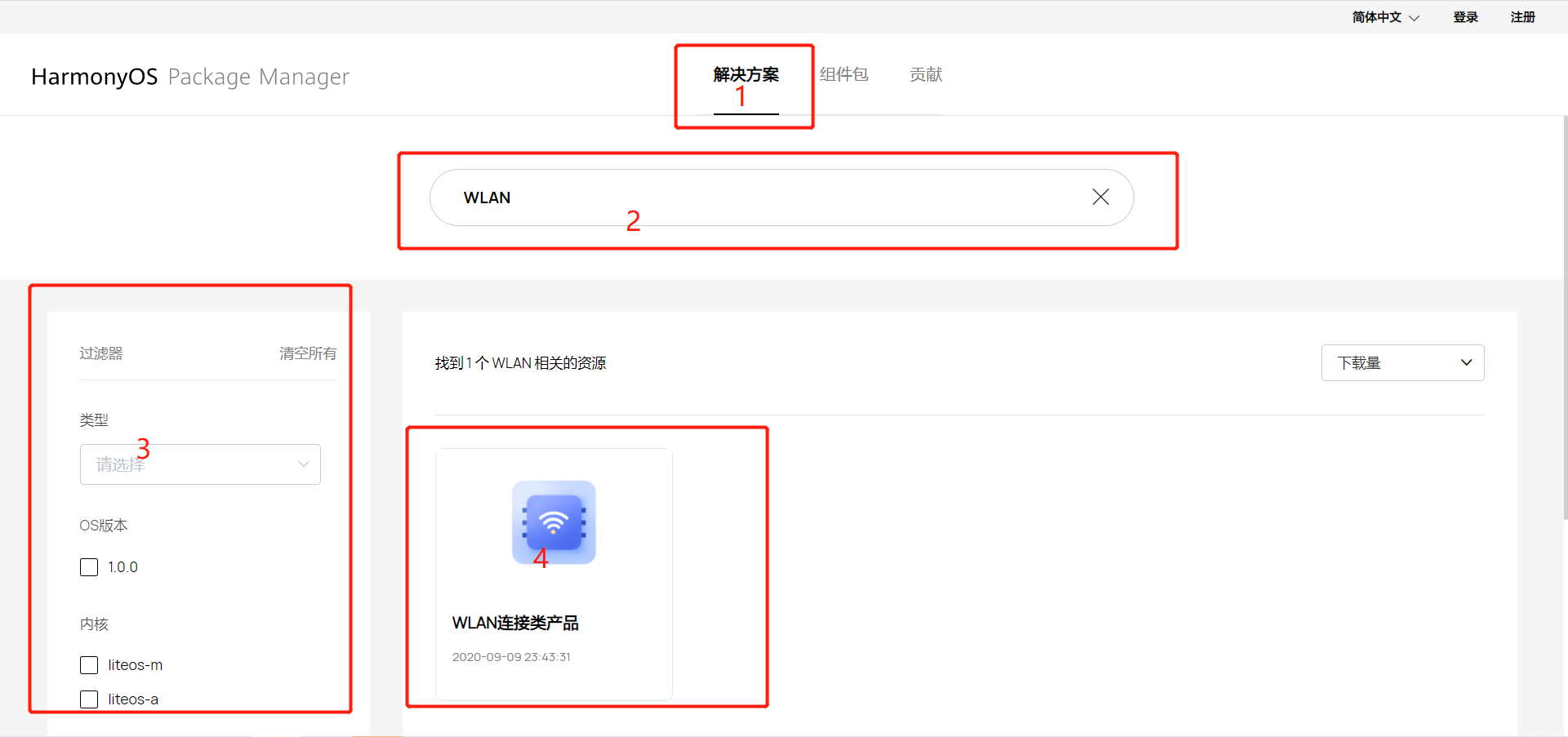Toggle the 1.0.0 OS version checkbox
The height and width of the screenshot is (737, 1568).
pyautogui.click(x=89, y=567)
